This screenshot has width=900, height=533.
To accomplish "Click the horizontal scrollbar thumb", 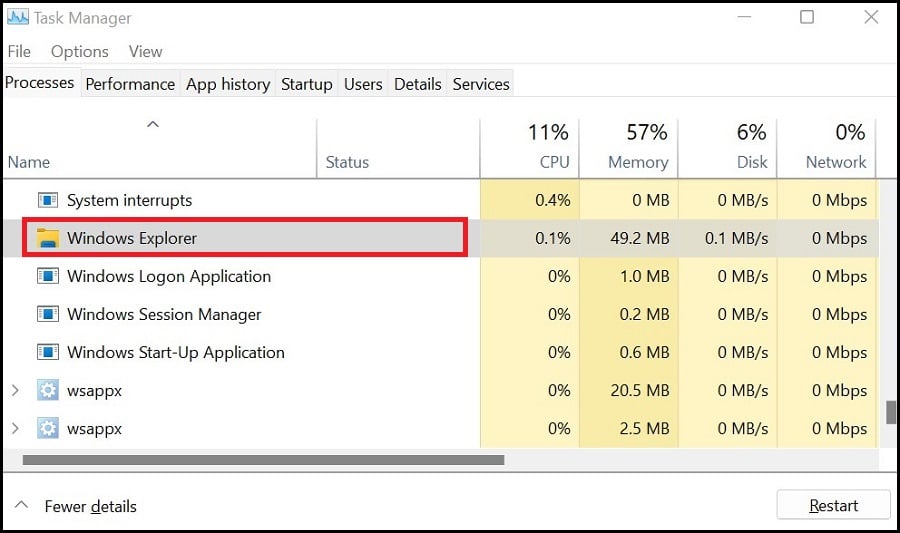I will tap(263, 460).
